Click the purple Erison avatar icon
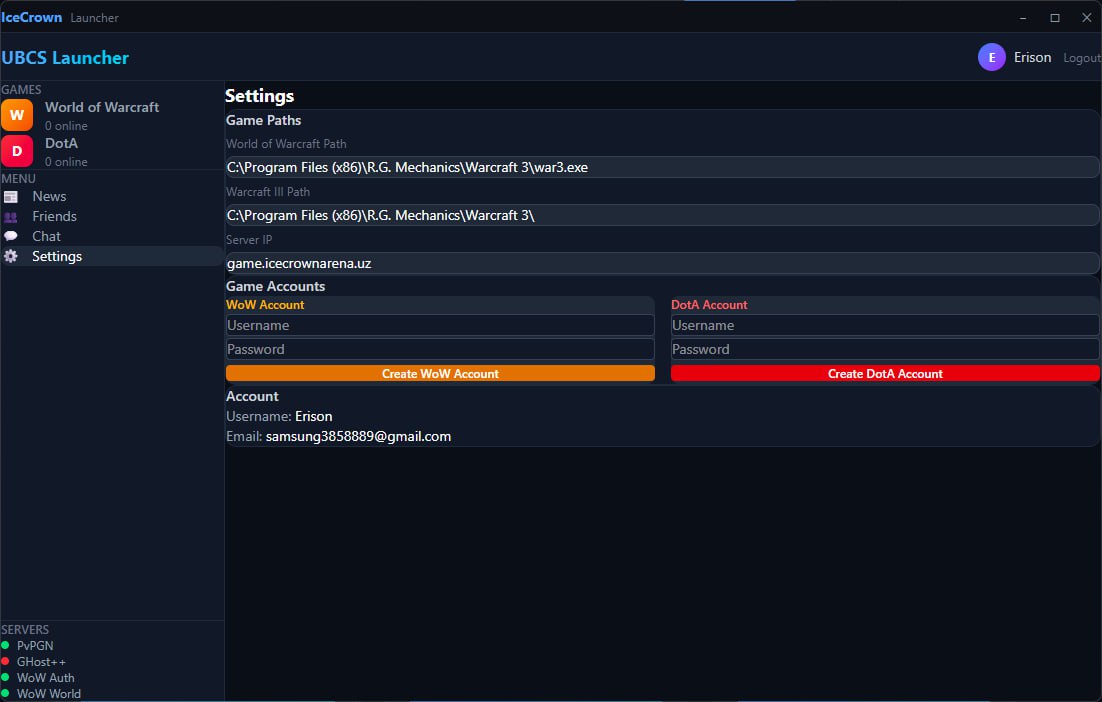The height and width of the screenshot is (702, 1102). point(991,58)
